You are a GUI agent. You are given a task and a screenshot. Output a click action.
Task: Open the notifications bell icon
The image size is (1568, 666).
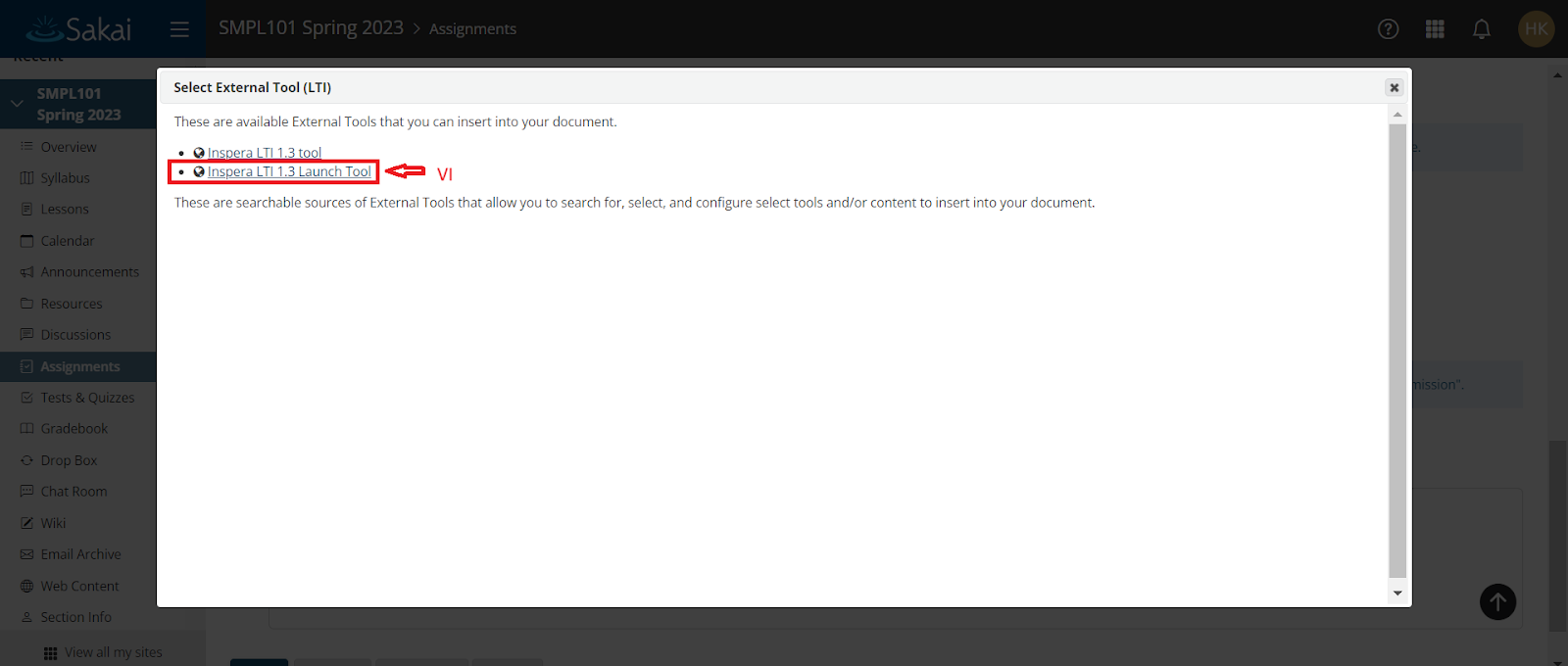click(x=1482, y=29)
